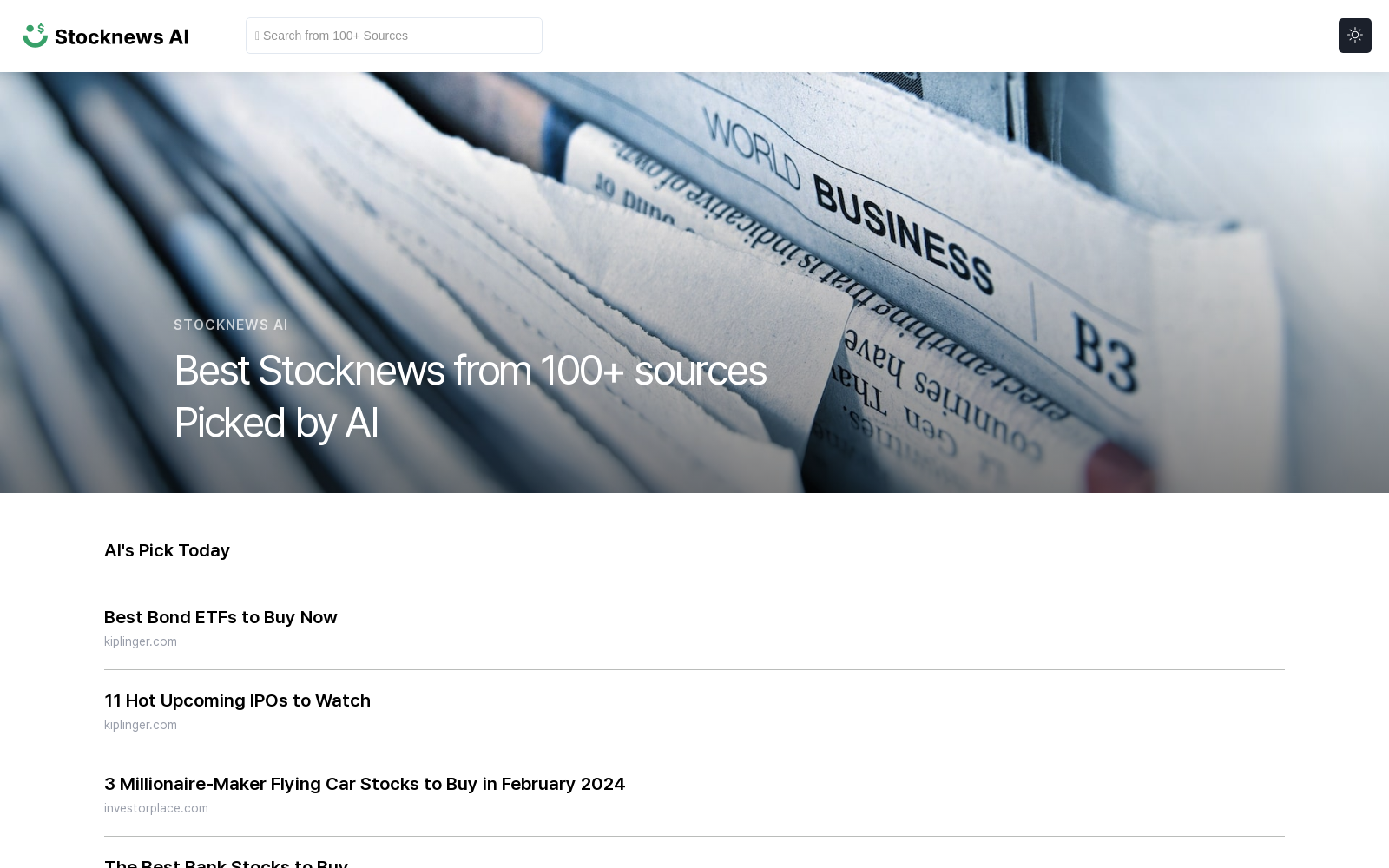The width and height of the screenshot is (1389, 868).
Task: Click the investorplace.com source label
Action: tap(156, 808)
